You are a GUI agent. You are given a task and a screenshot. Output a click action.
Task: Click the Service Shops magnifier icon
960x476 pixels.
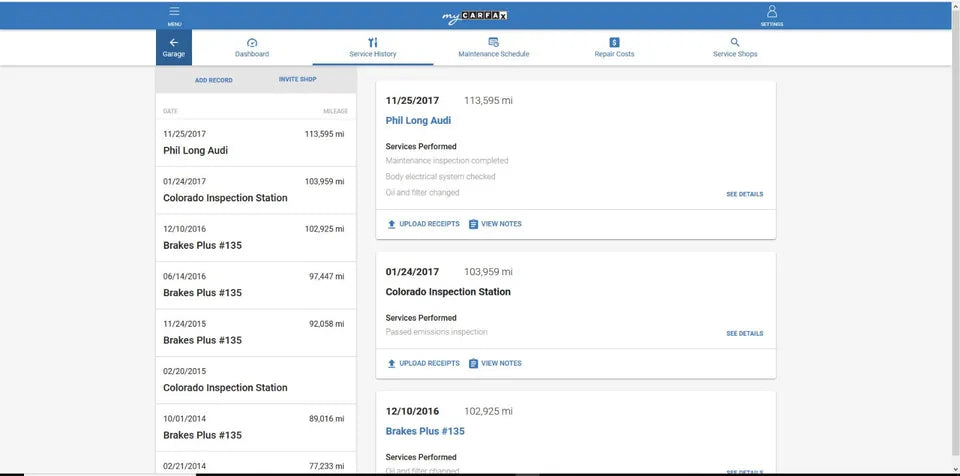735,42
